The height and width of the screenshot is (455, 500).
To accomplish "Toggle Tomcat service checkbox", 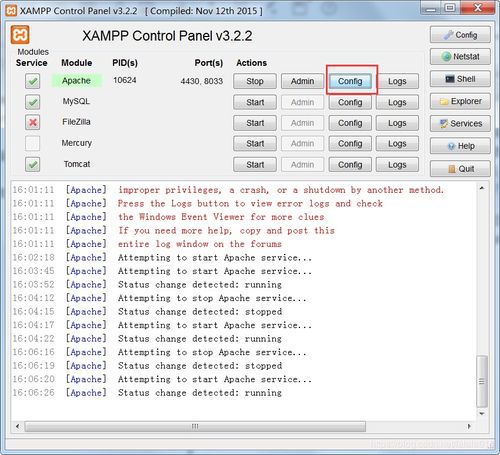I will point(32,164).
